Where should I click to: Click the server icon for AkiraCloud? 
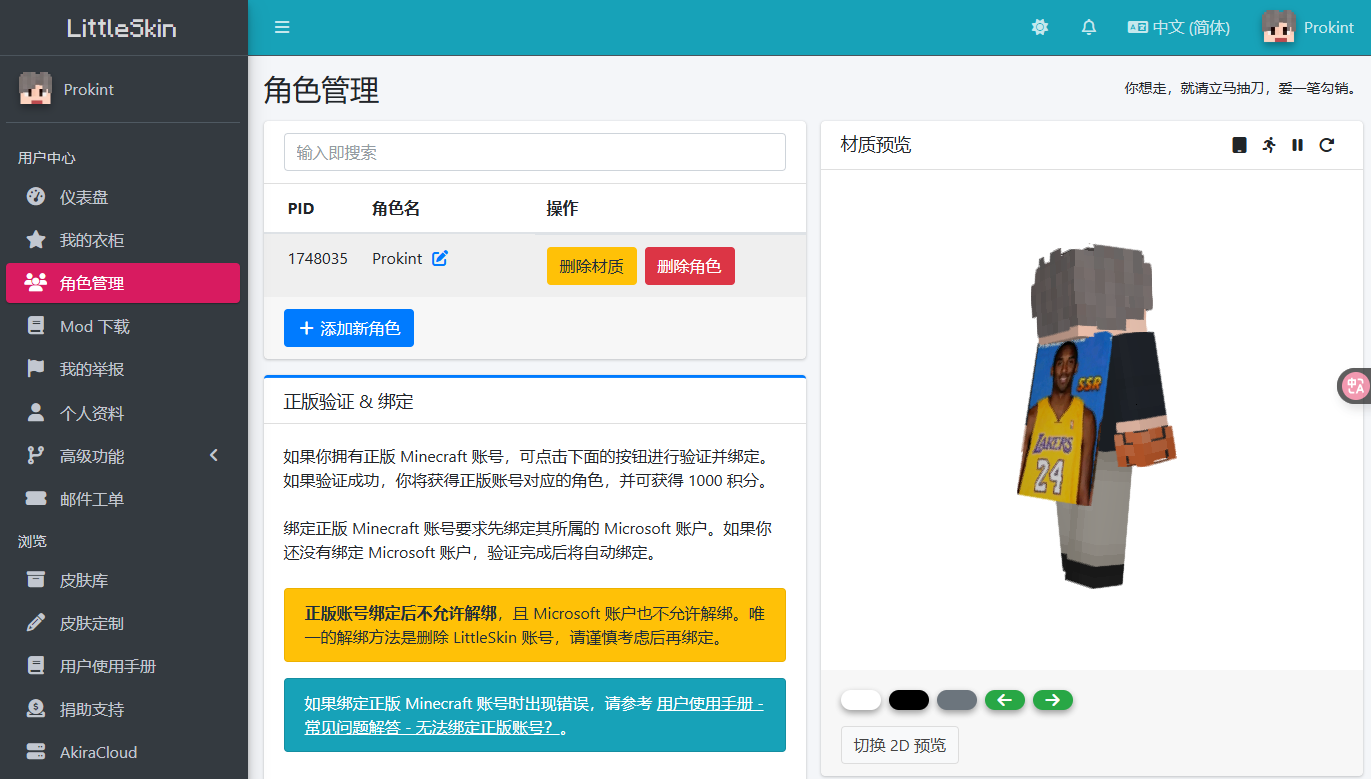pos(36,752)
